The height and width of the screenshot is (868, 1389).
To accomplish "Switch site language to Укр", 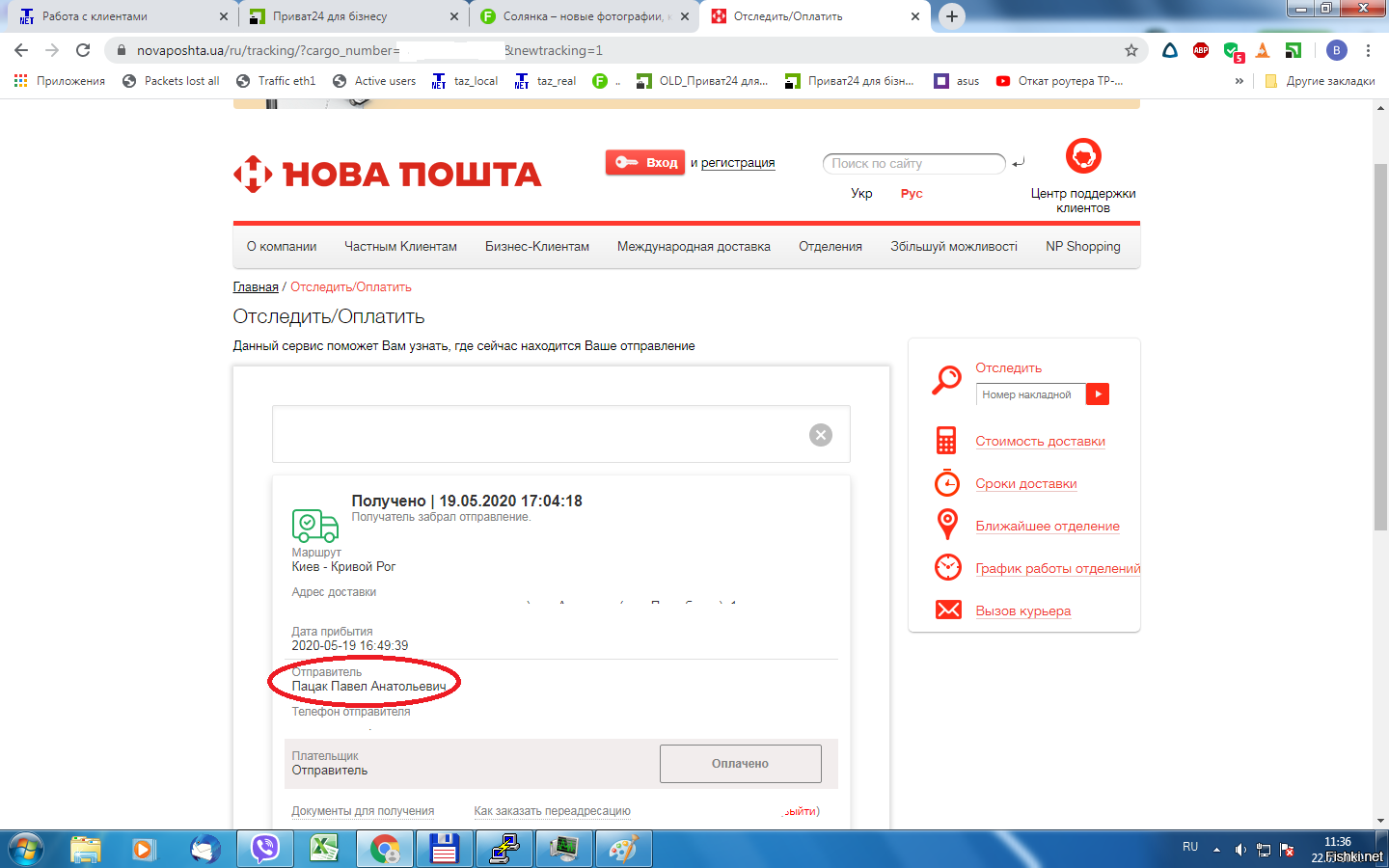I will coord(861,193).
